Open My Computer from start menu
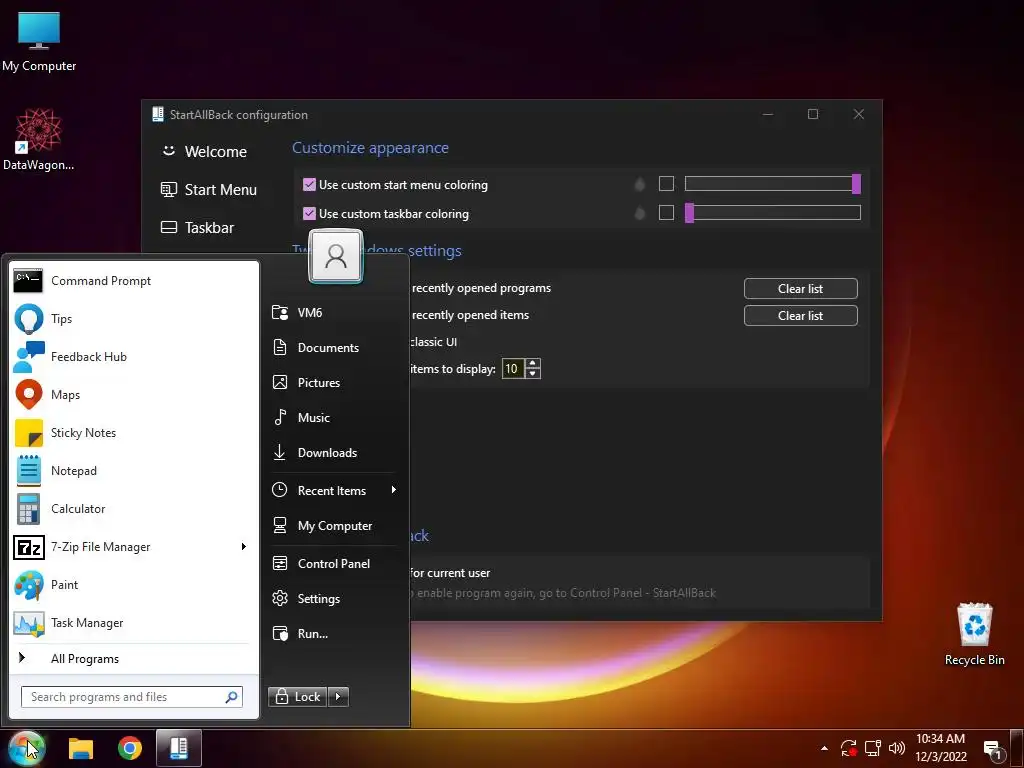The width and height of the screenshot is (1024, 768). coord(333,526)
